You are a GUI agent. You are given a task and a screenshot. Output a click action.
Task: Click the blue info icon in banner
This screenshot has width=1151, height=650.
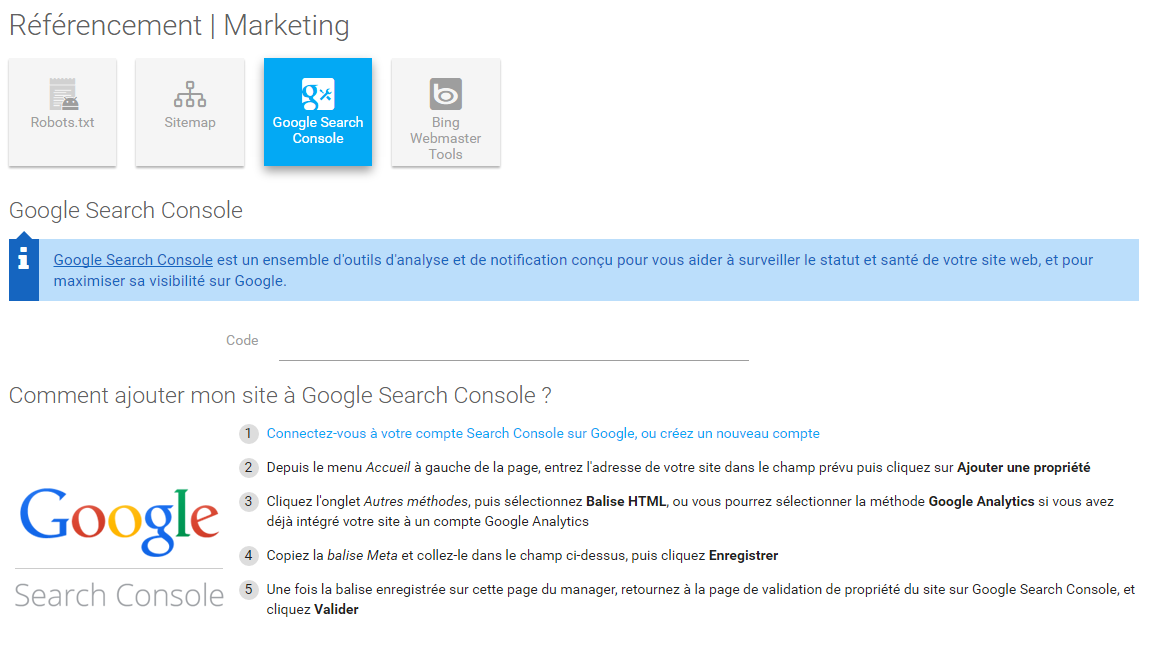click(x=23, y=258)
